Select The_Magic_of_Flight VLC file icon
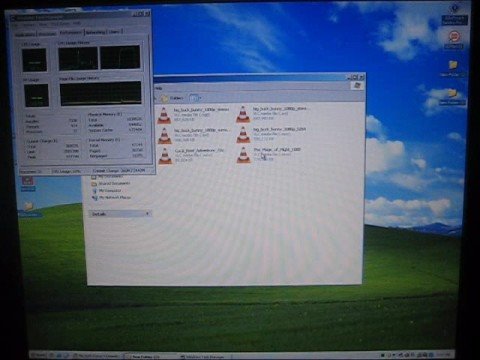 pyautogui.click(x=243, y=155)
